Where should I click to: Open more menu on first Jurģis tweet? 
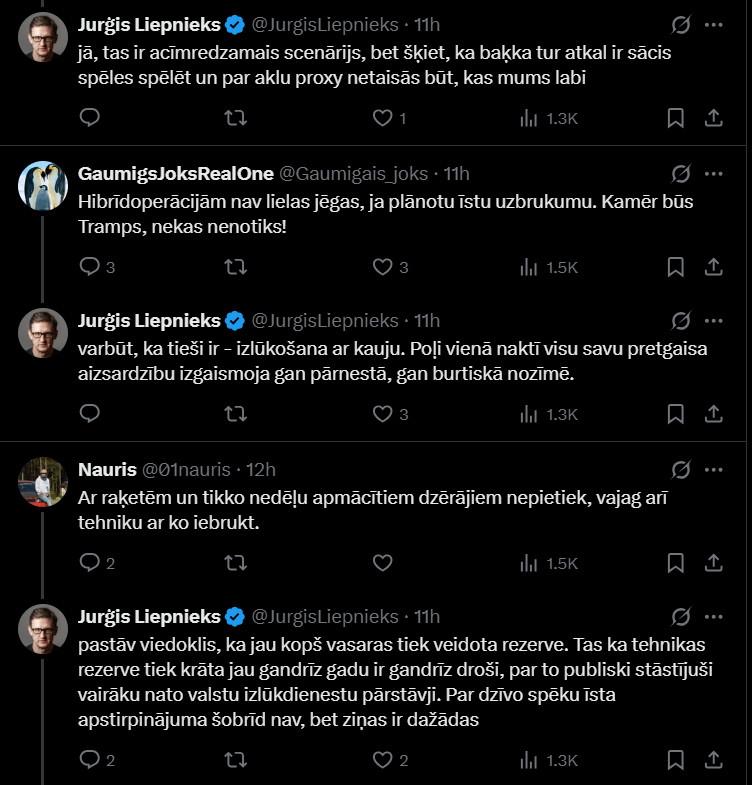(713, 24)
